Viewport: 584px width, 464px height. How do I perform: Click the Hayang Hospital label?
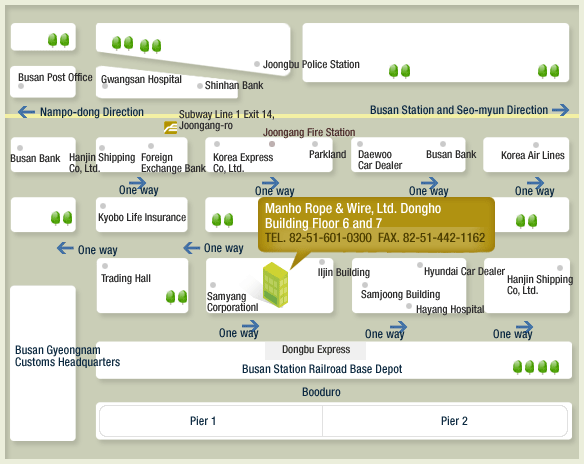450,309
